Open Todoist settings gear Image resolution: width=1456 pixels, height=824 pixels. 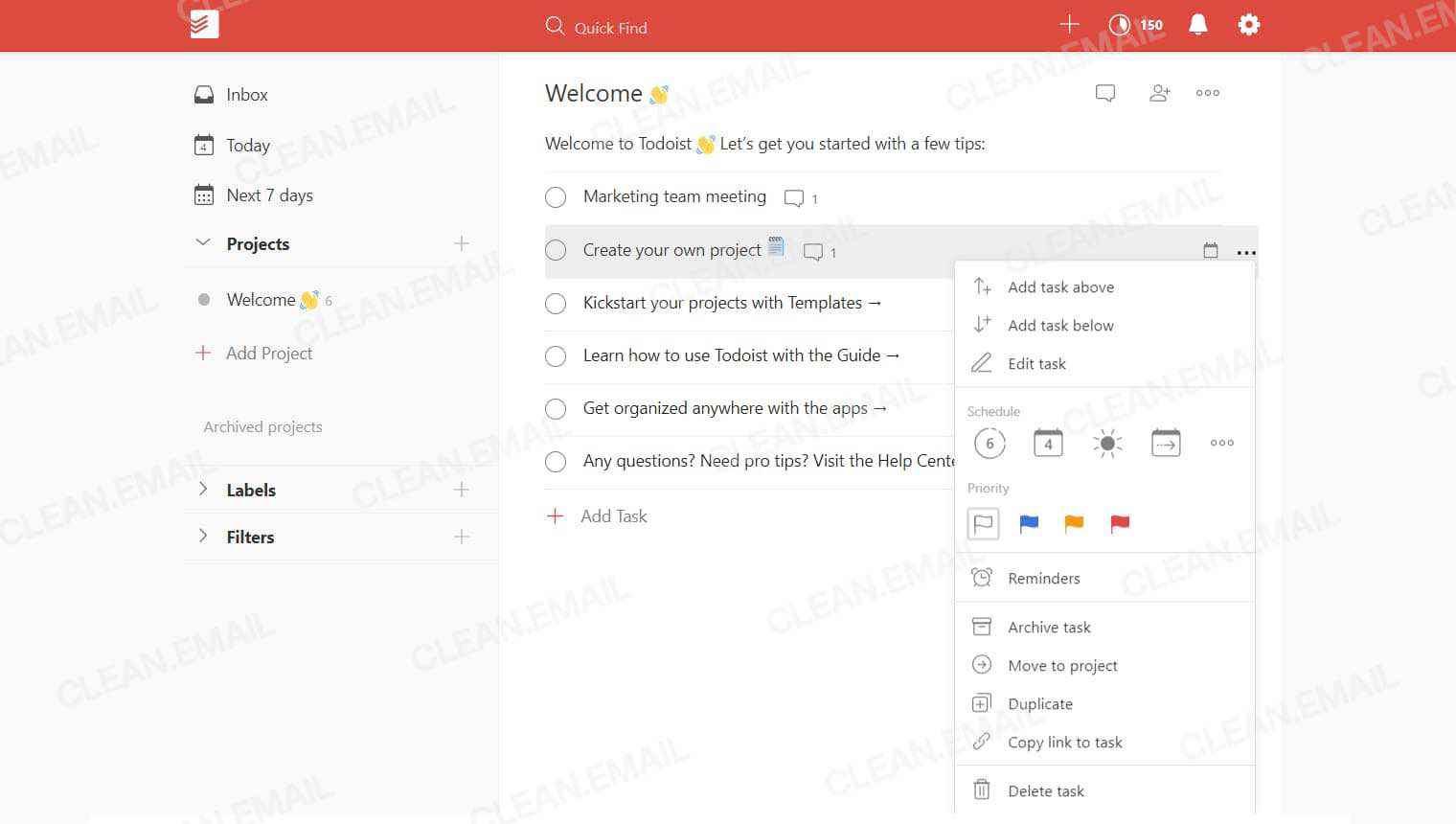pos(1248,24)
